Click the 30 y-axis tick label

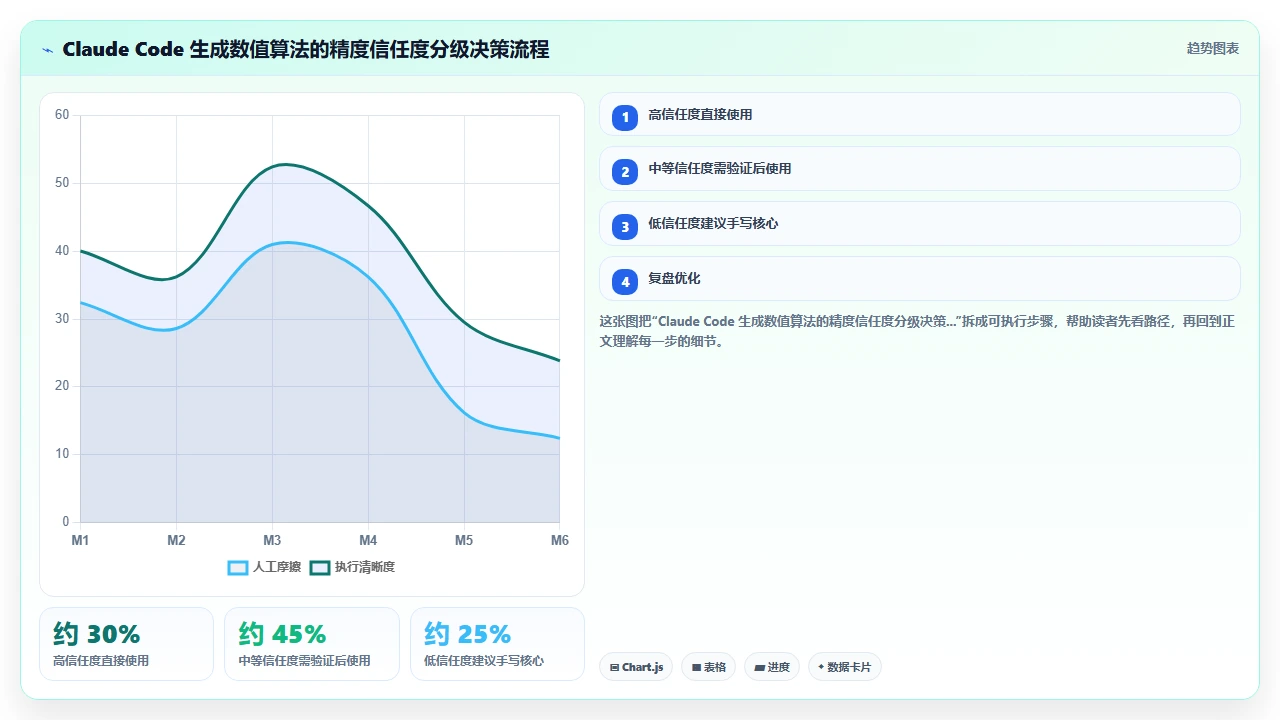62,319
